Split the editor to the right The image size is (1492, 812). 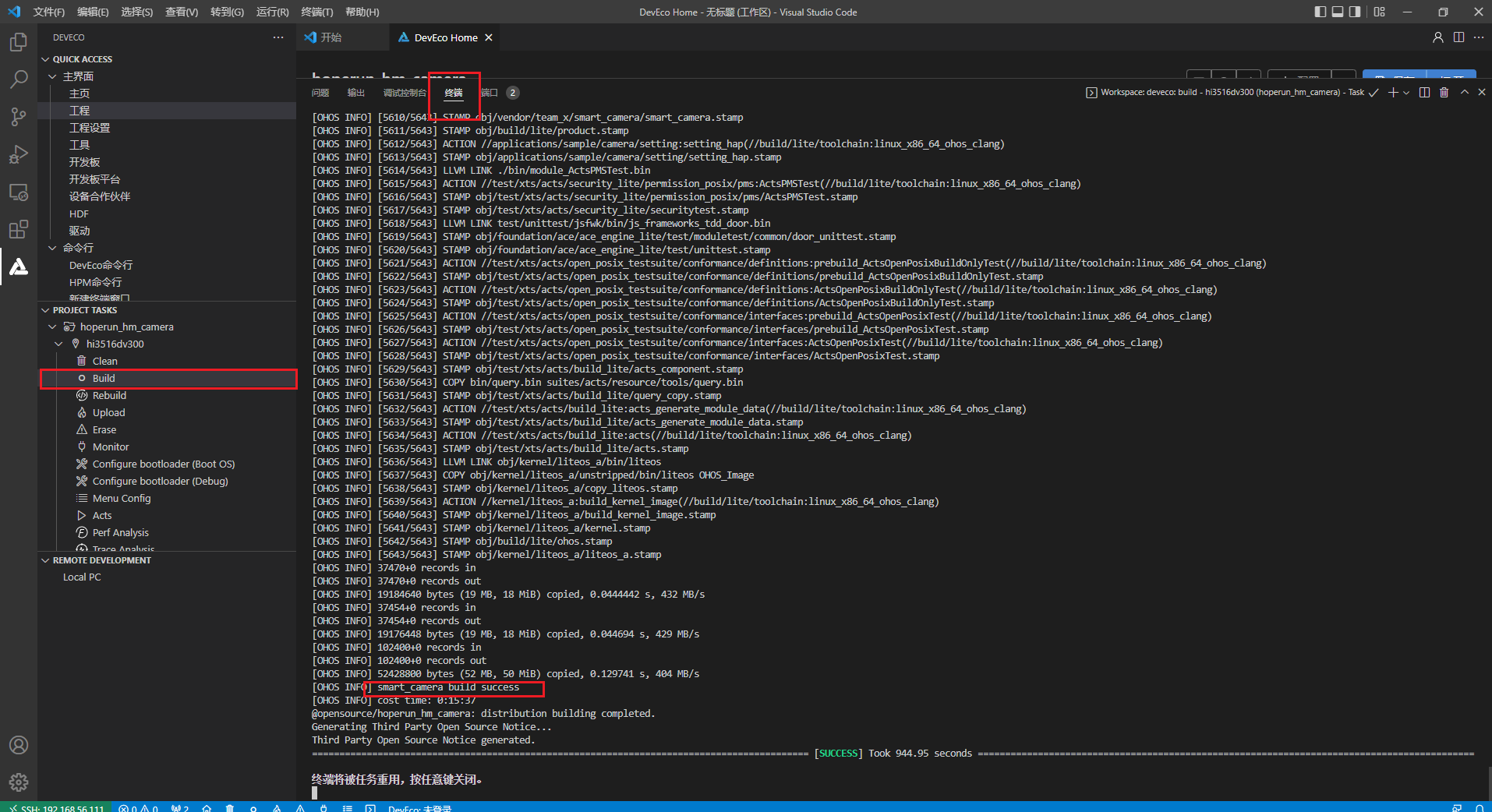[x=1458, y=37]
